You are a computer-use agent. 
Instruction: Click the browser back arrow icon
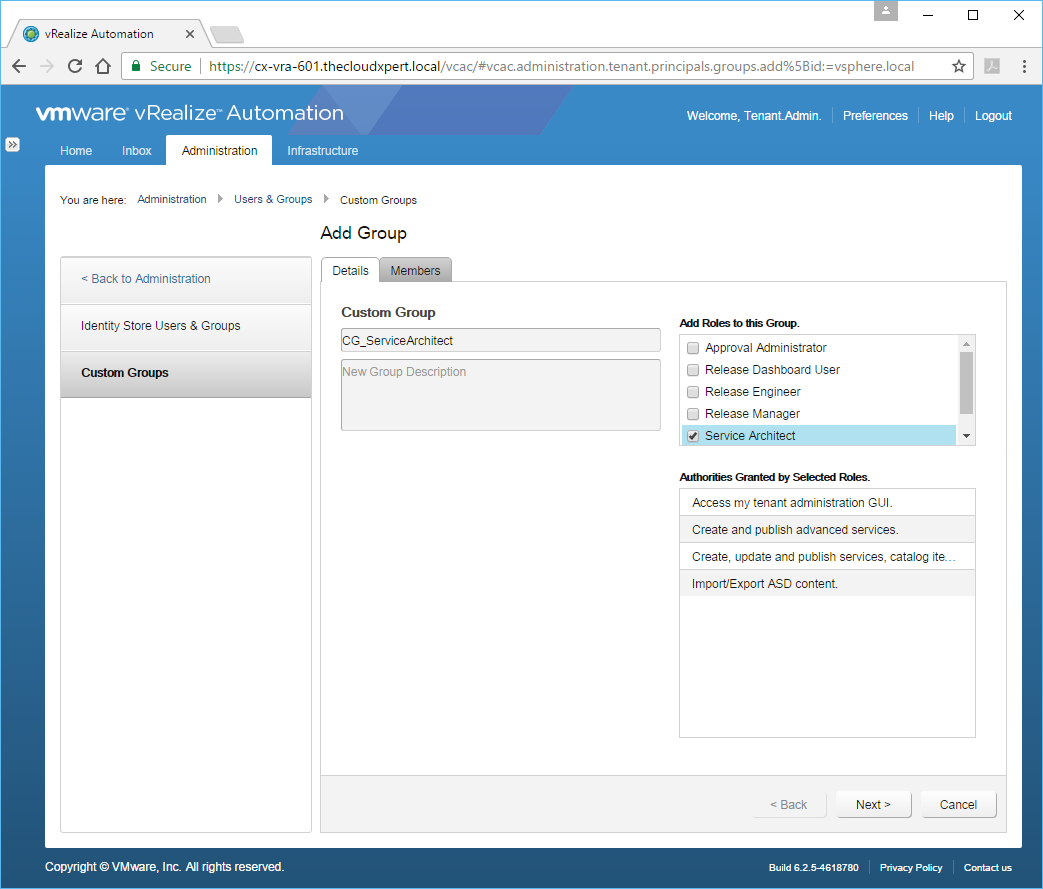19,66
